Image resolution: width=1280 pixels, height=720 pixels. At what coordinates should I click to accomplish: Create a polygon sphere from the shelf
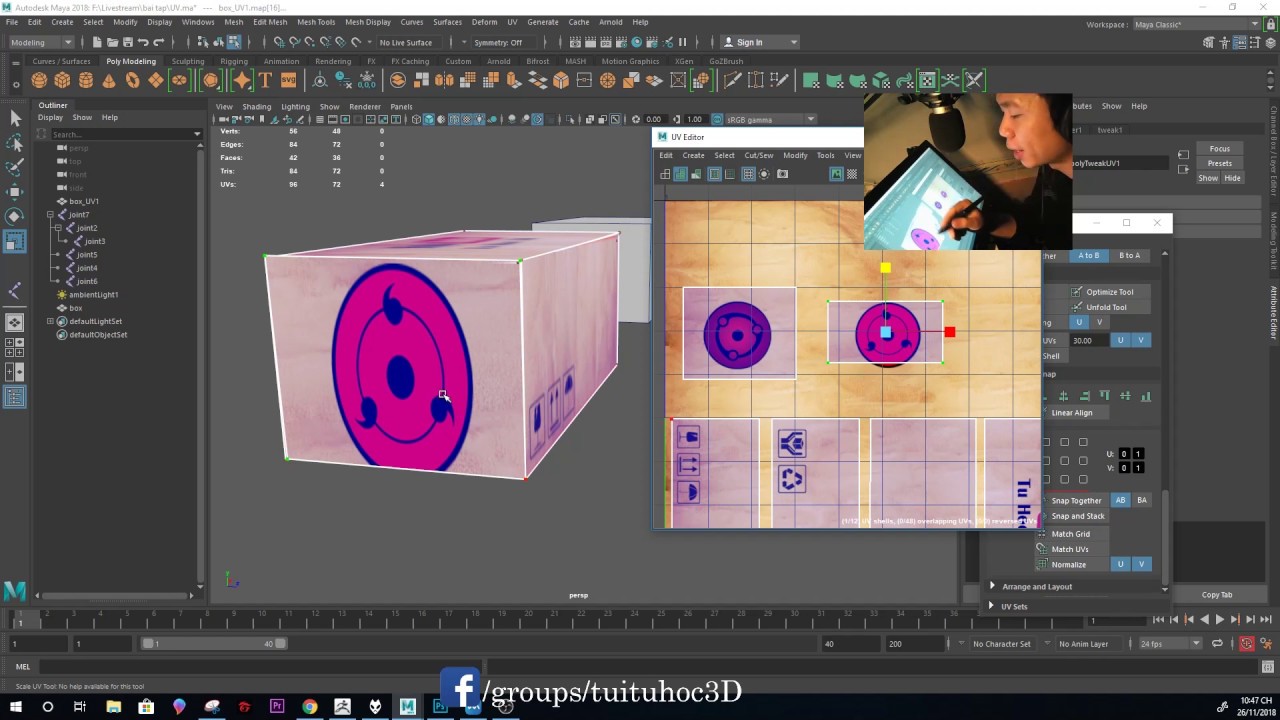click(39, 81)
